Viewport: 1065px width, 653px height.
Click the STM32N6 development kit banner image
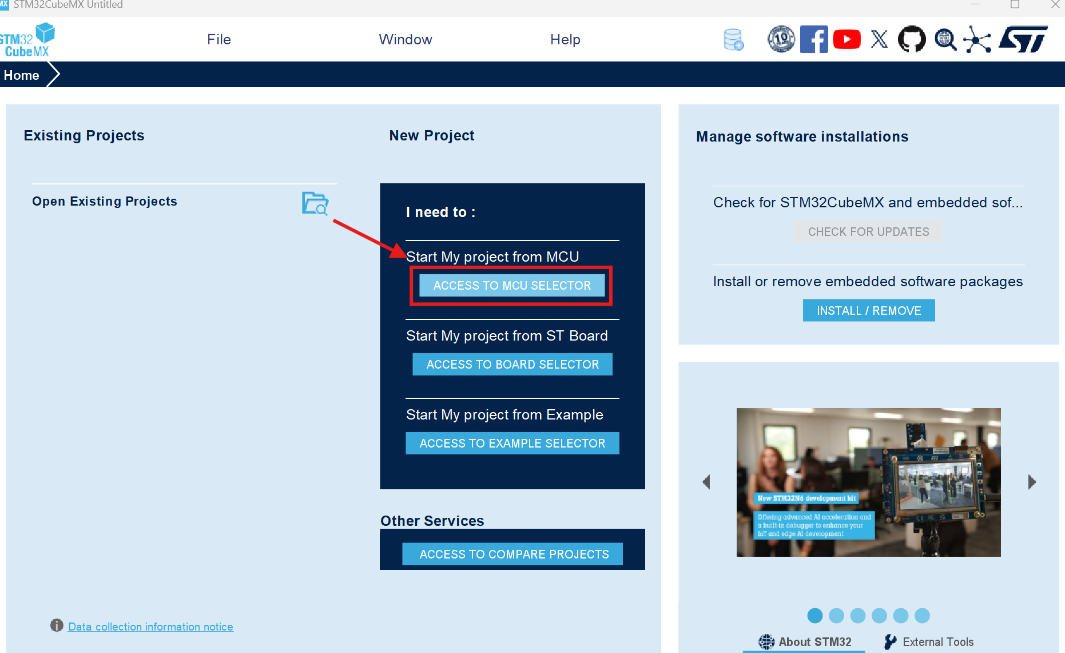[869, 482]
